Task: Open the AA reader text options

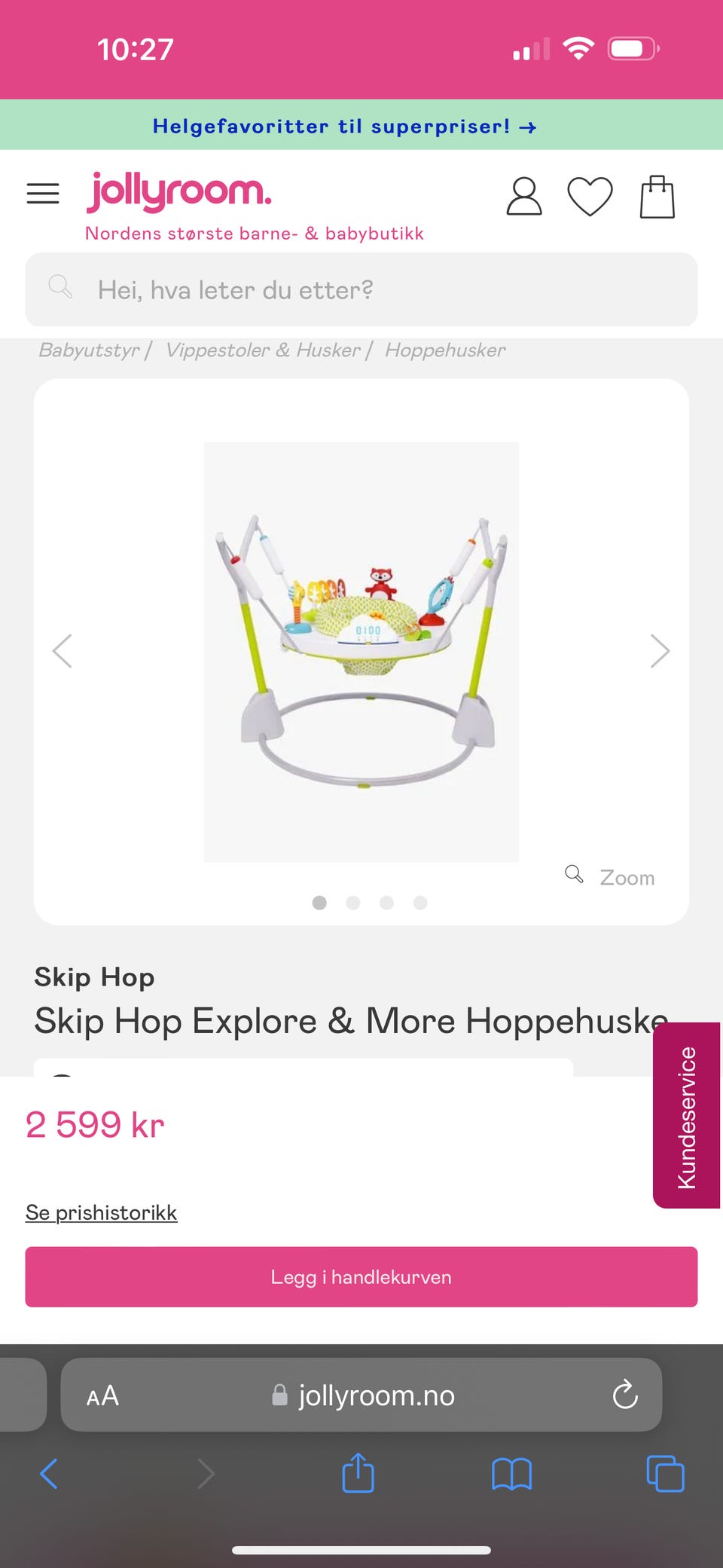Action: (x=102, y=1396)
